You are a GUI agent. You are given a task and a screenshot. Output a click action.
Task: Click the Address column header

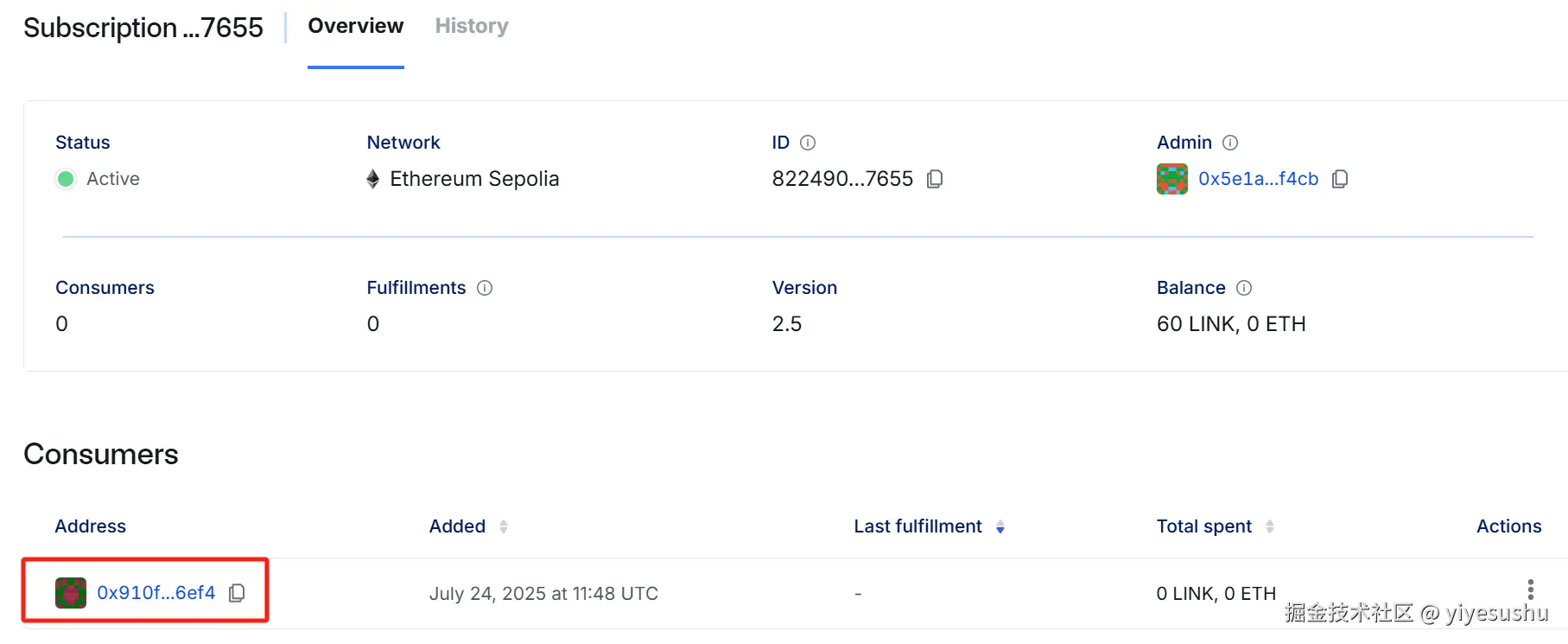(91, 526)
